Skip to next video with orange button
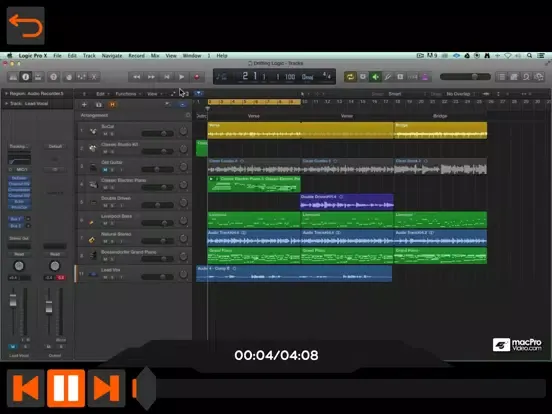This screenshot has width=552, height=414. click(x=106, y=388)
